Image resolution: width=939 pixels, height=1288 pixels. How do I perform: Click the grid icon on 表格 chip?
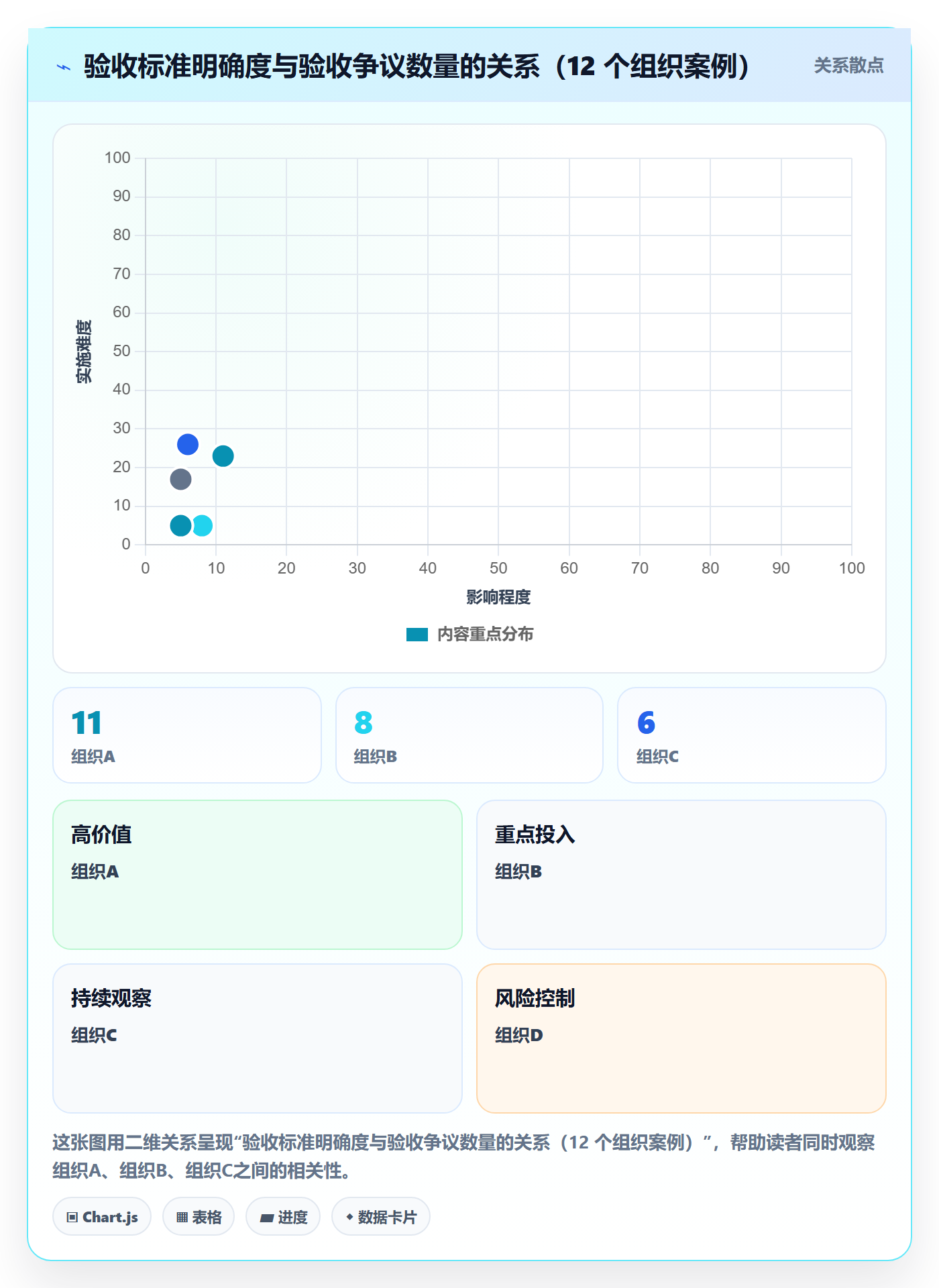click(x=182, y=1218)
